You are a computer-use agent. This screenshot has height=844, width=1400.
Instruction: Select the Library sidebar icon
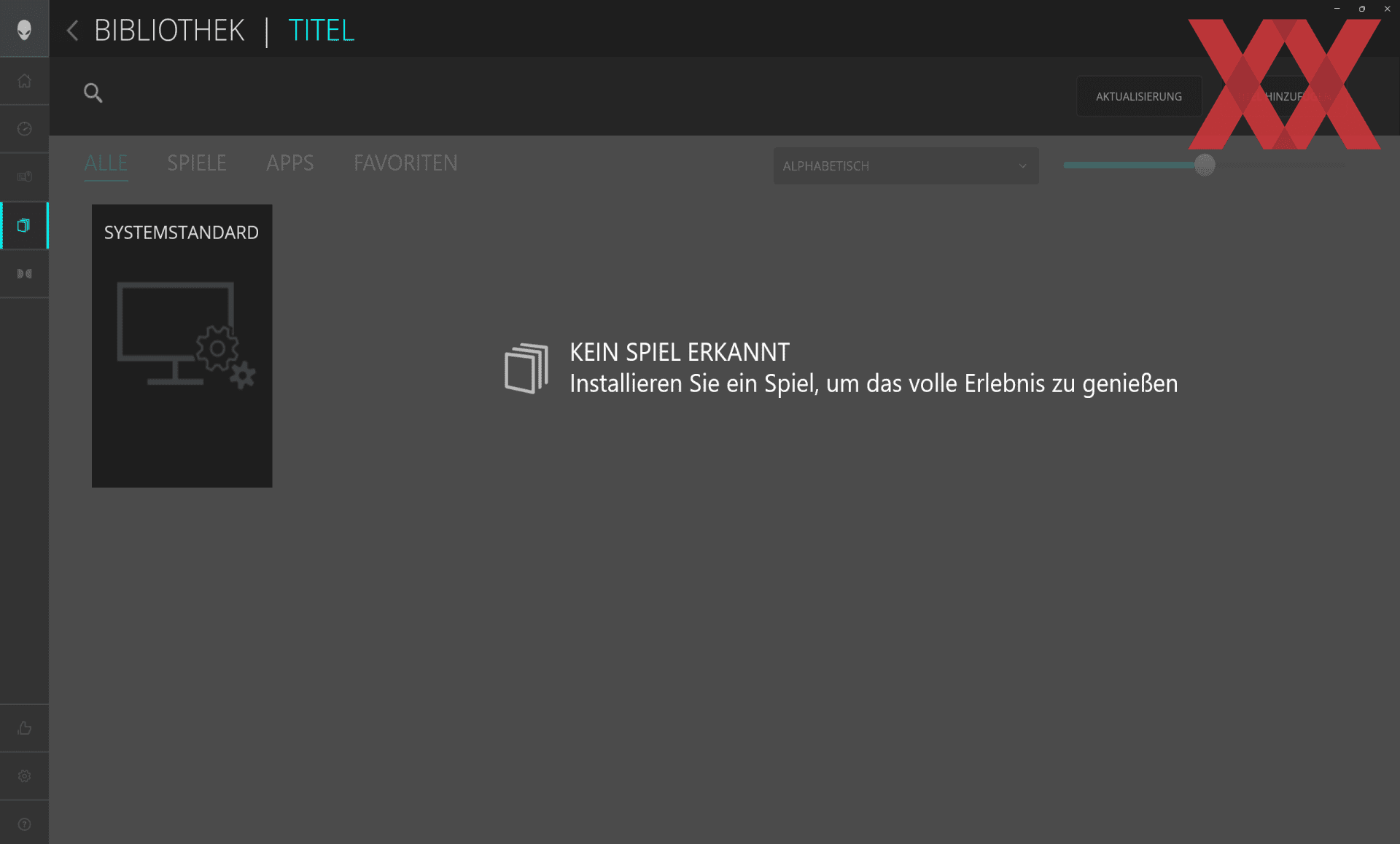tap(24, 225)
